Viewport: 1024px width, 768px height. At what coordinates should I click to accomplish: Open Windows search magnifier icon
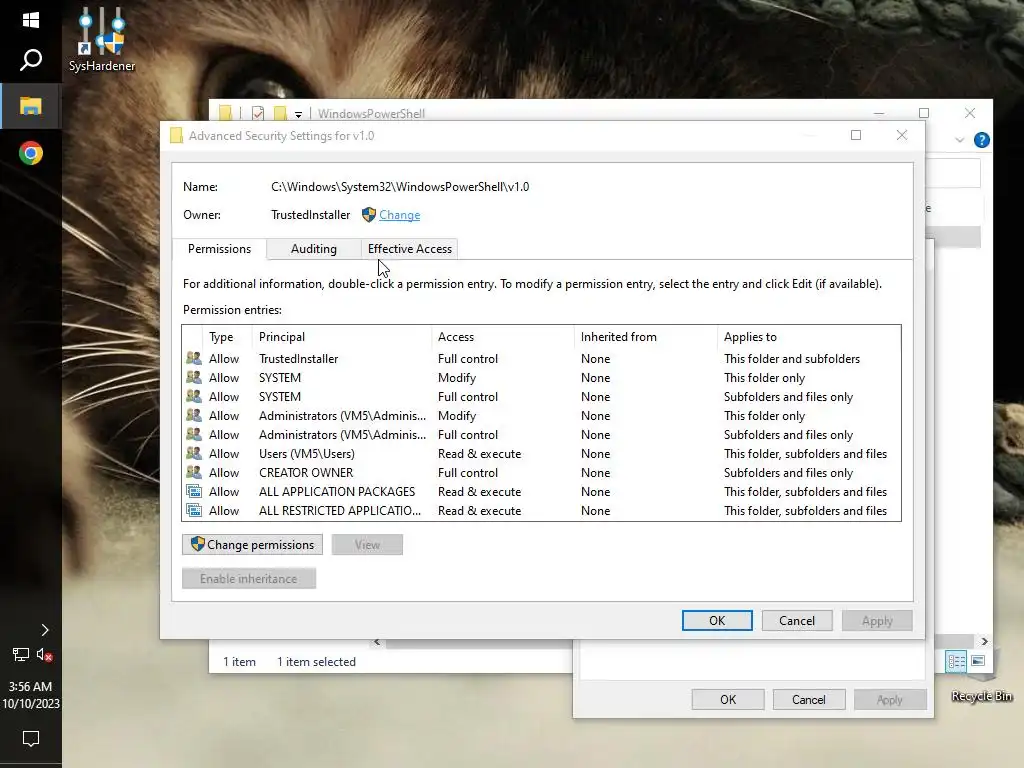[31, 60]
